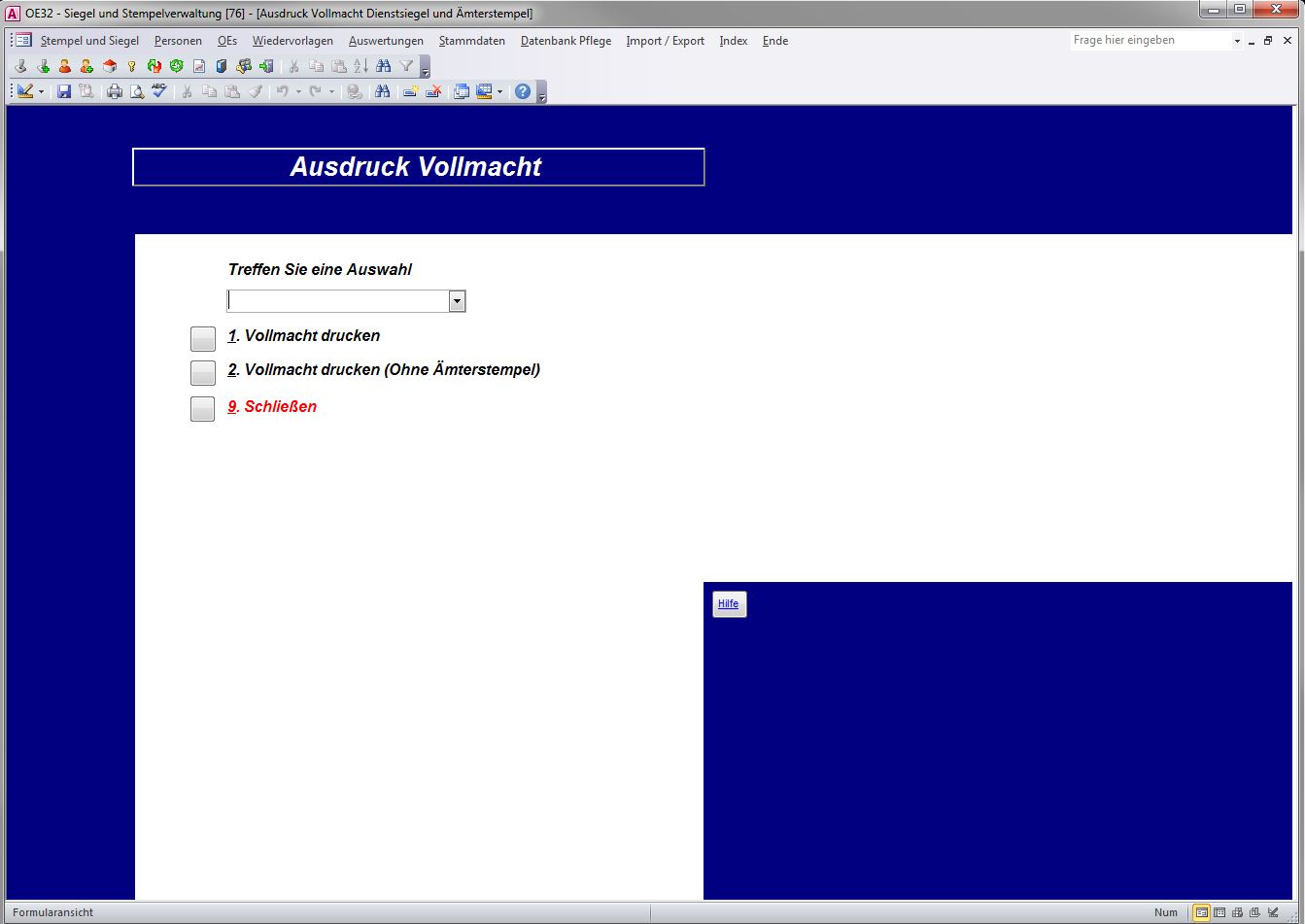The height and width of the screenshot is (924, 1305).
Task: Click inside the 'Treffen Sie eine Auswahl' field
Action: click(x=338, y=301)
